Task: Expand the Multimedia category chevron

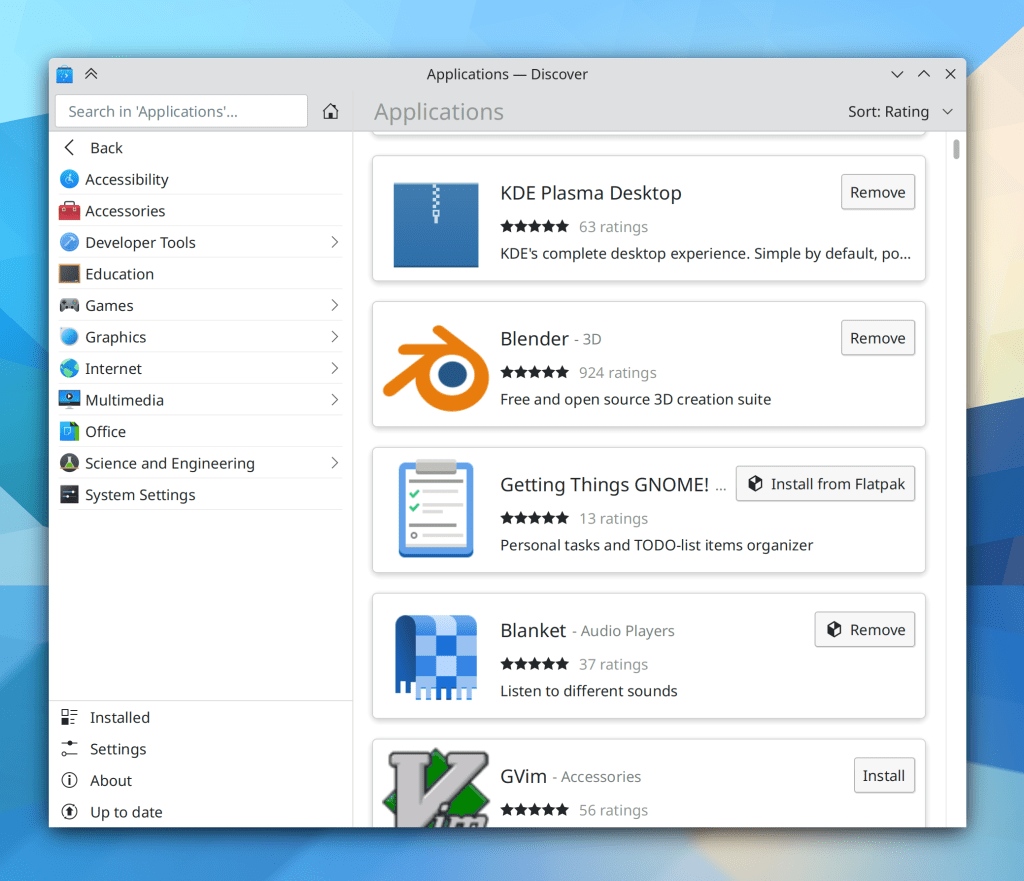Action: 334,400
